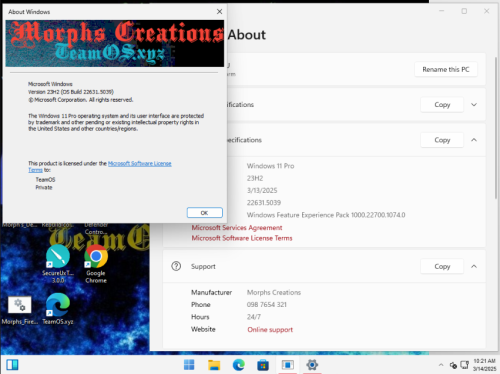Open SecureUxTheme desktop shortcut

click(58, 263)
